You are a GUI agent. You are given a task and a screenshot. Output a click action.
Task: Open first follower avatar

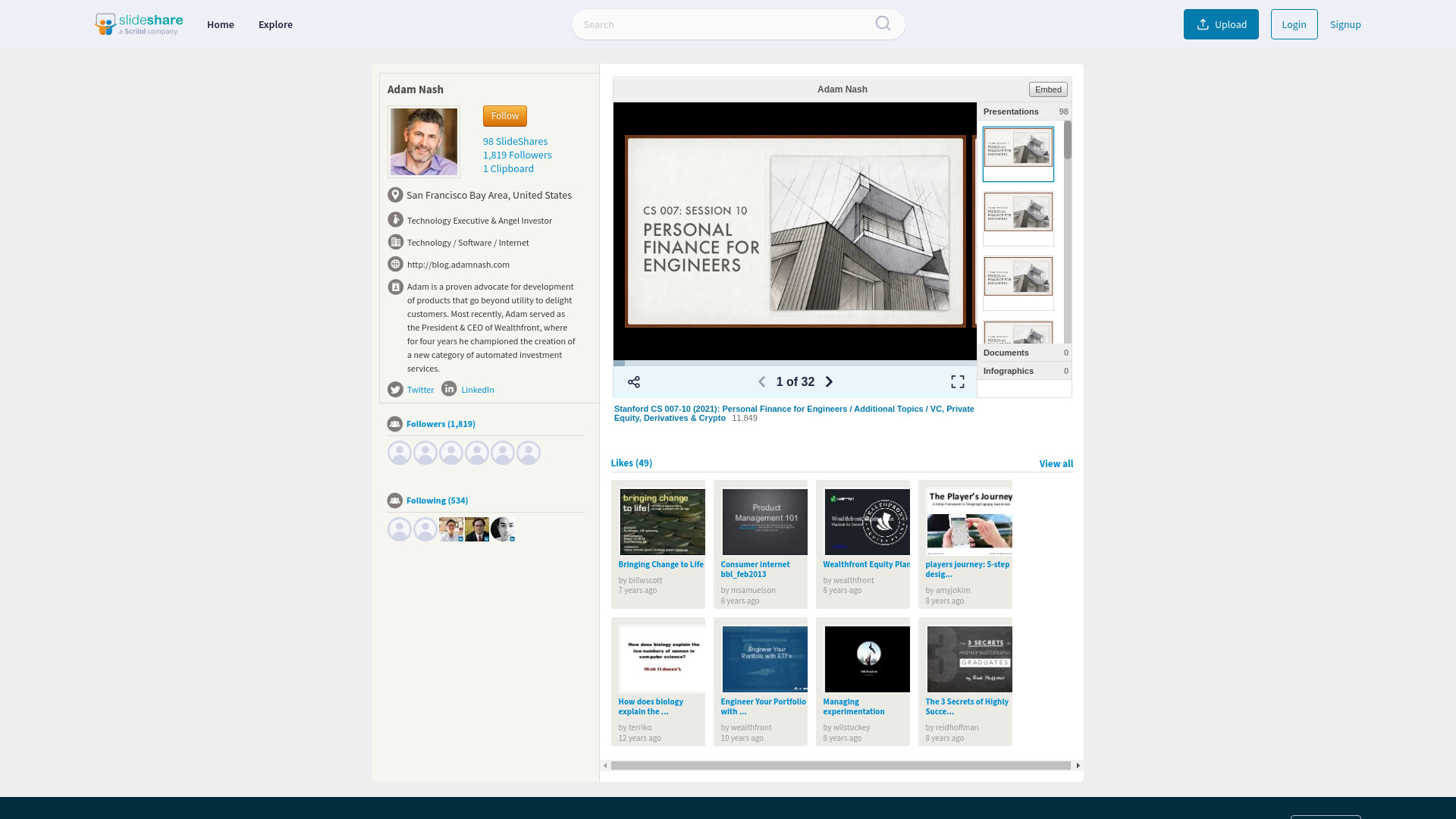(x=400, y=453)
